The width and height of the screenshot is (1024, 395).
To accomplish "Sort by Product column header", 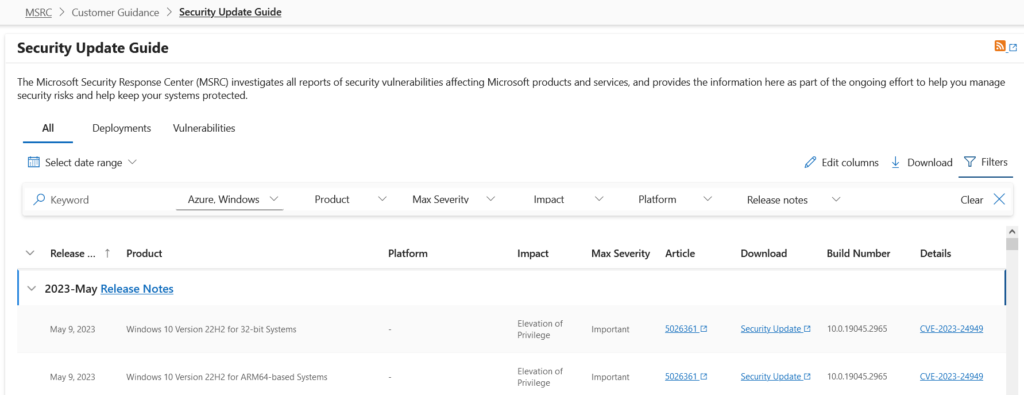I will [x=144, y=253].
